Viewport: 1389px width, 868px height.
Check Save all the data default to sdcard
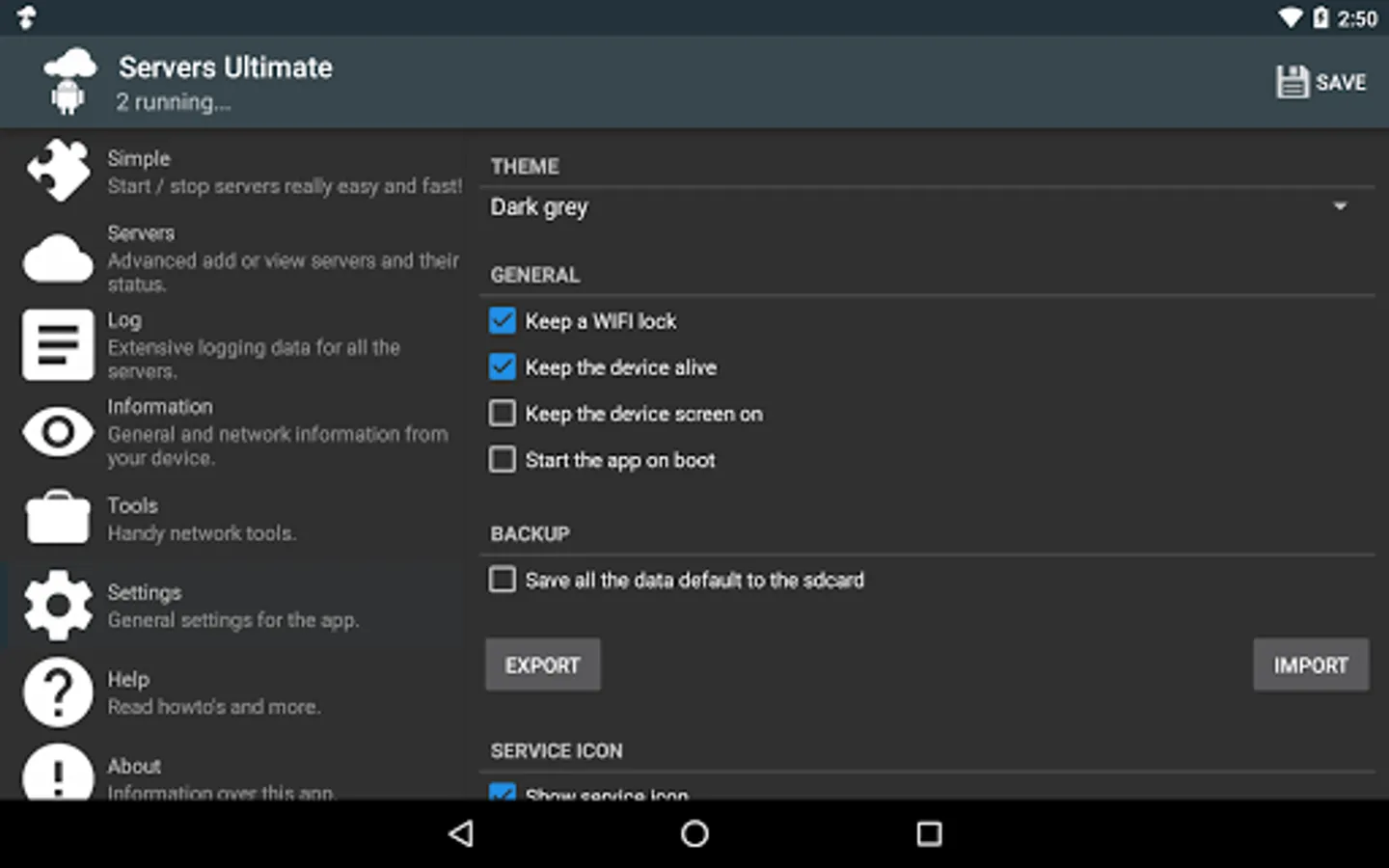point(503,579)
